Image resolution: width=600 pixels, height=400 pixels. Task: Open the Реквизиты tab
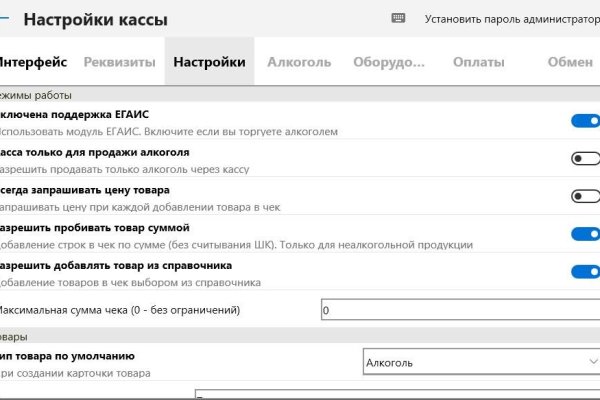pyautogui.click(x=120, y=62)
